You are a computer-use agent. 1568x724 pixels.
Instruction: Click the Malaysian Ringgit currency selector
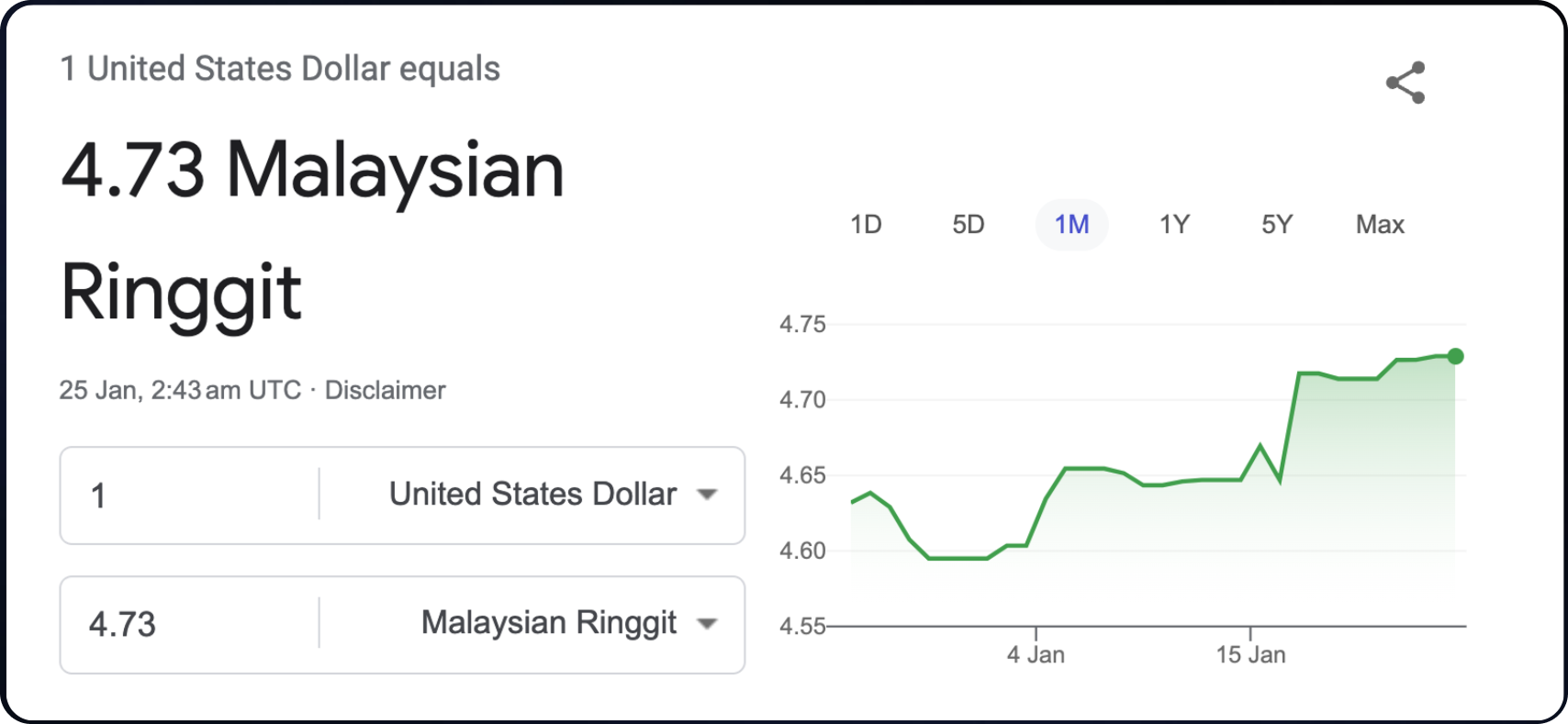coord(532,624)
